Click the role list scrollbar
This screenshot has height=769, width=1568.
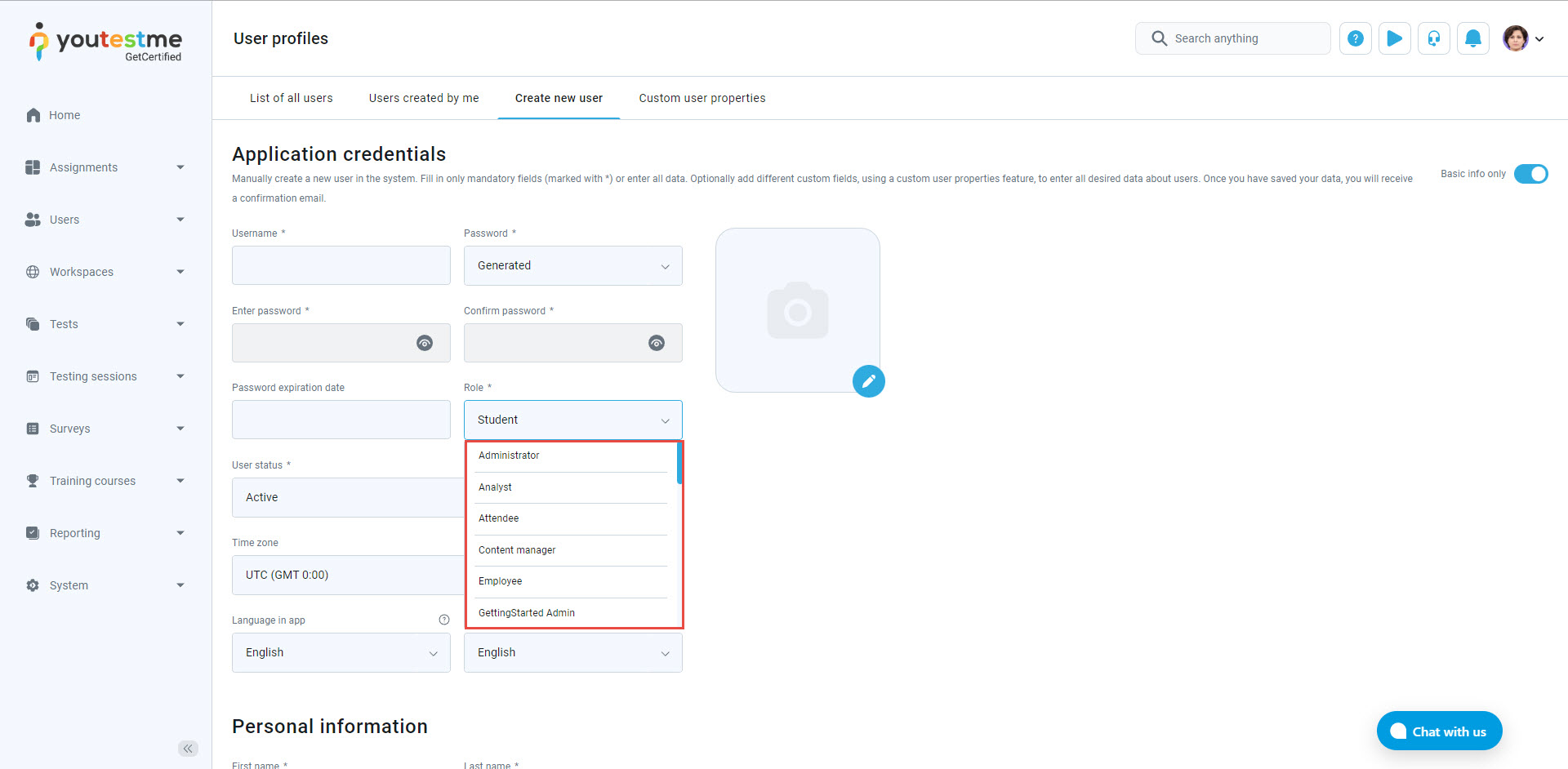pos(679,464)
